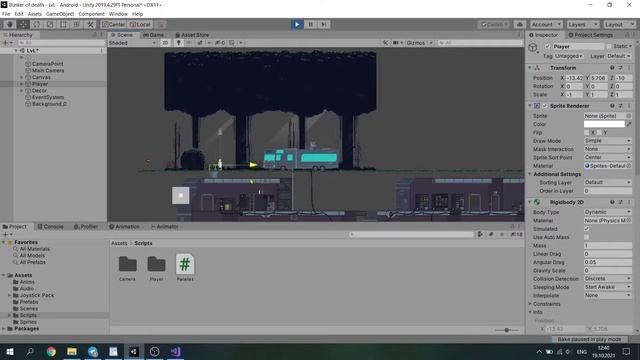Switch to the Animator tab
The width and height of the screenshot is (640, 360).
pyautogui.click(x=164, y=227)
